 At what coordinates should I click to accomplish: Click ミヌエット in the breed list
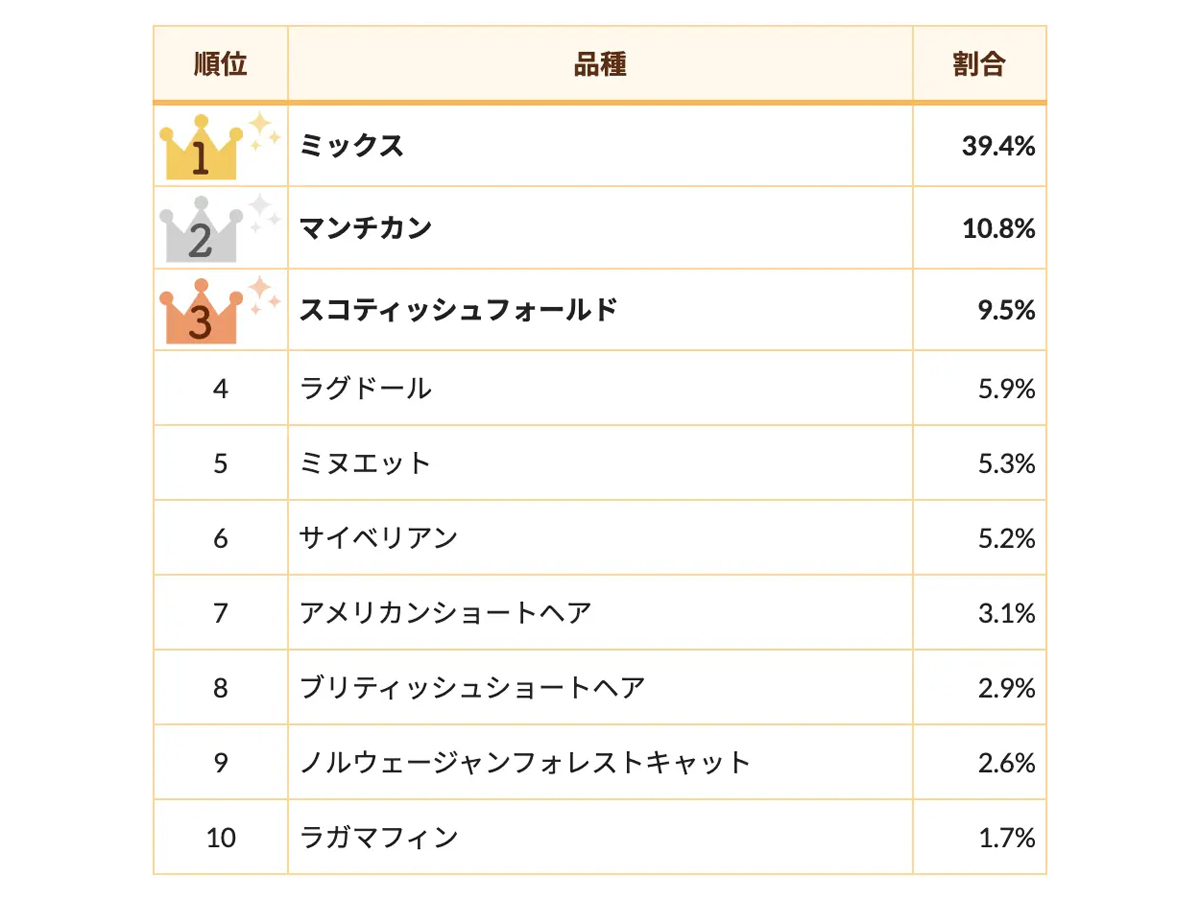pos(365,463)
